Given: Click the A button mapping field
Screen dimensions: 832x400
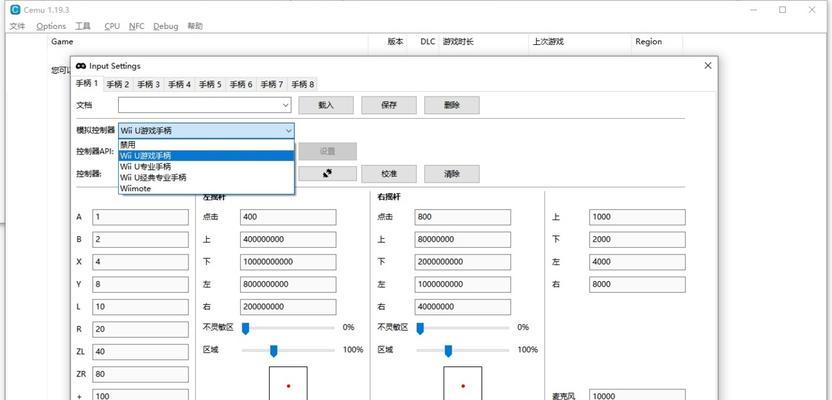Looking at the screenshot, I should (x=140, y=217).
